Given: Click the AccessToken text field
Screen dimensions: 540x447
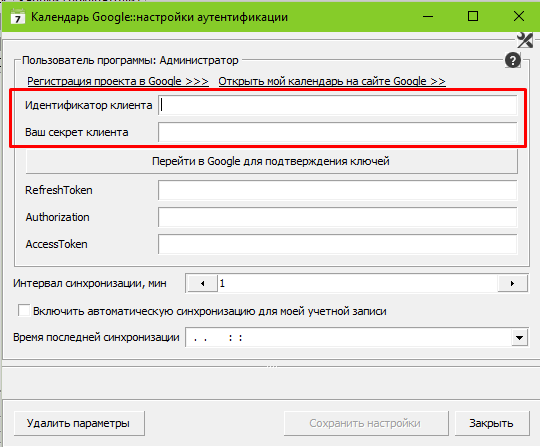Looking at the screenshot, I should pyautogui.click(x=338, y=244).
